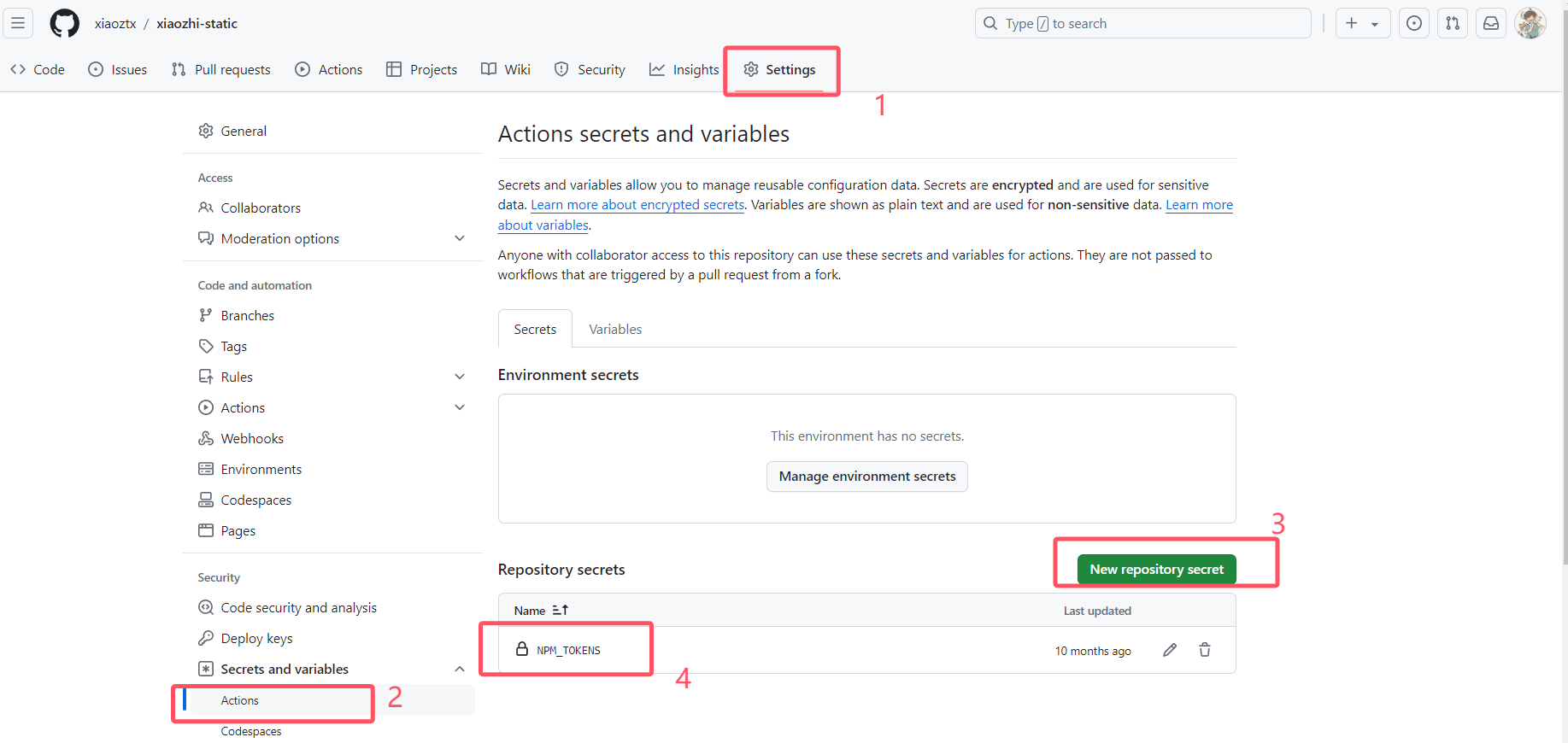Open Webhooks in the settings sidebar
Image resolution: width=1568 pixels, height=743 pixels.
[251, 438]
